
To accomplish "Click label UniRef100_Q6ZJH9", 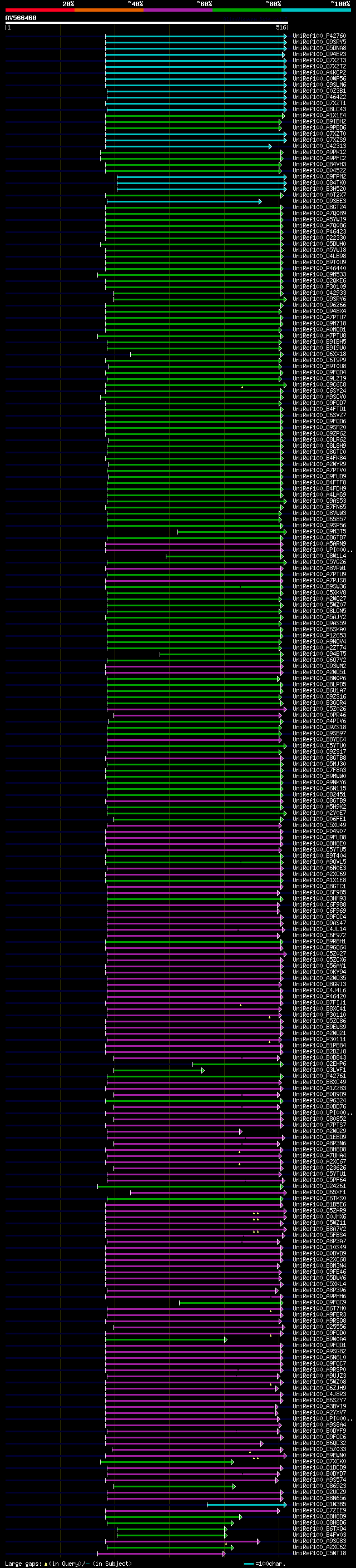I will click(319, 1388).
